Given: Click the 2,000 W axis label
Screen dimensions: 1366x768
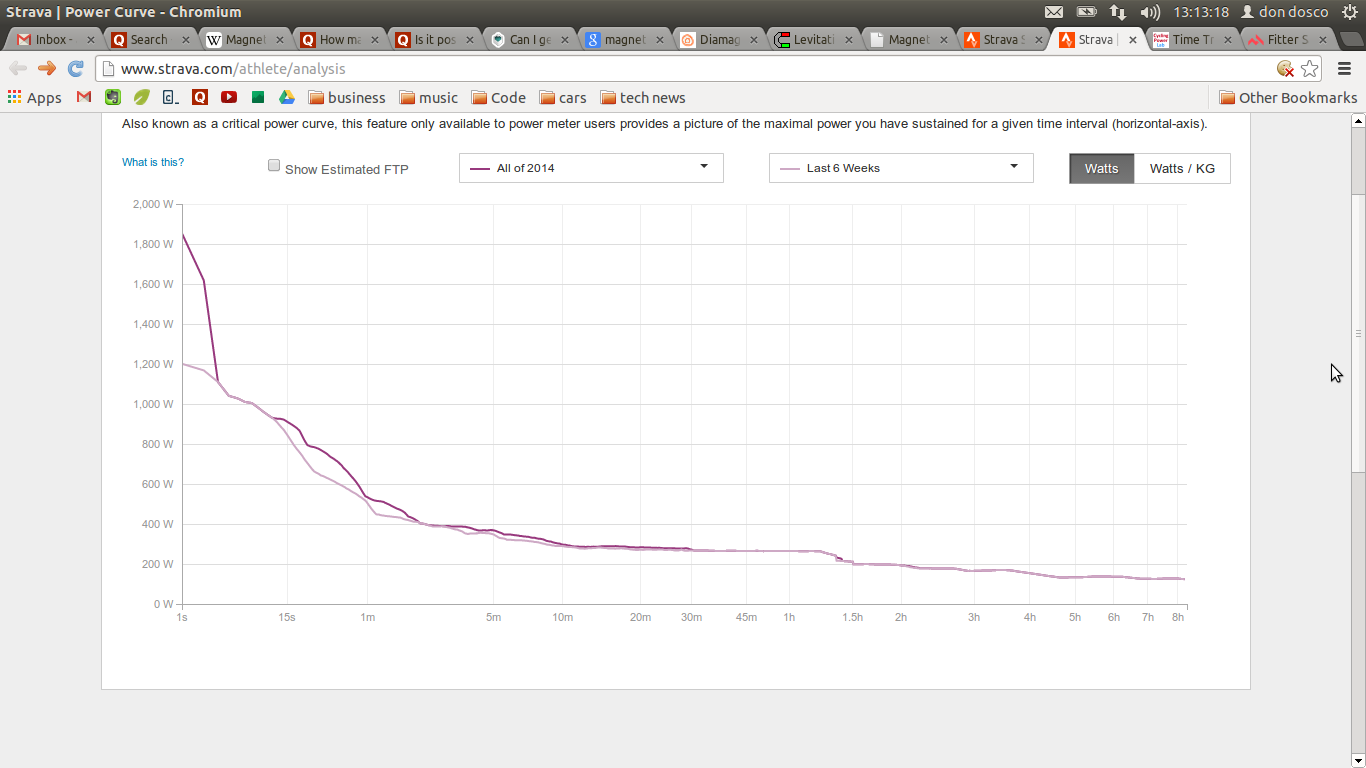Looking at the screenshot, I should pyautogui.click(x=153, y=204).
